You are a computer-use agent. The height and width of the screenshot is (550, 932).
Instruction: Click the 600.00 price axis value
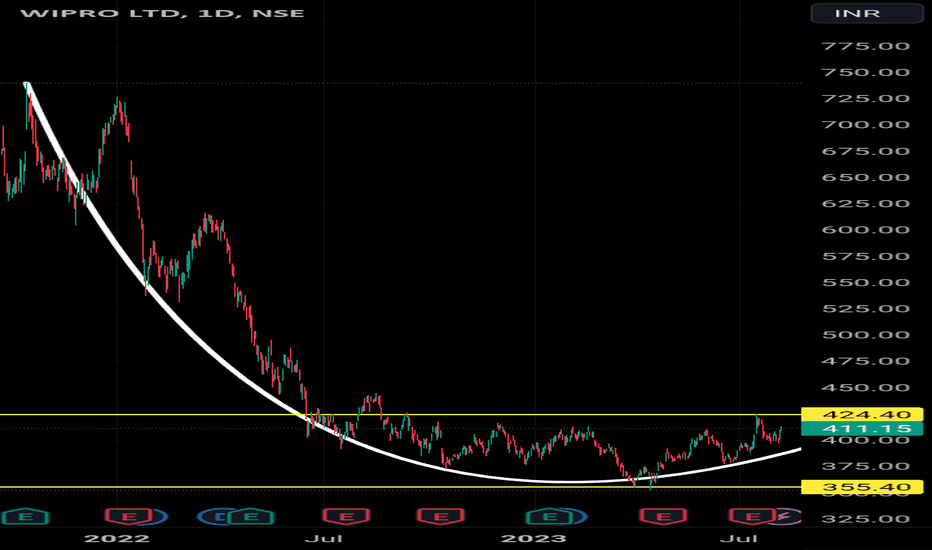pyautogui.click(x=865, y=230)
